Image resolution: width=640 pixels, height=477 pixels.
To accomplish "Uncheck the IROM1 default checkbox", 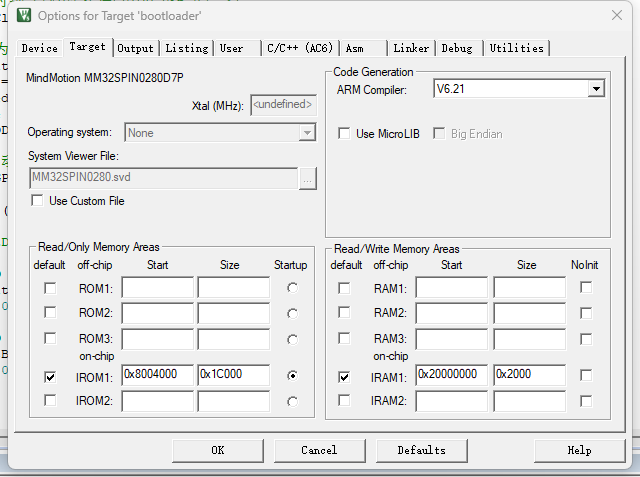I will click(x=50, y=377).
